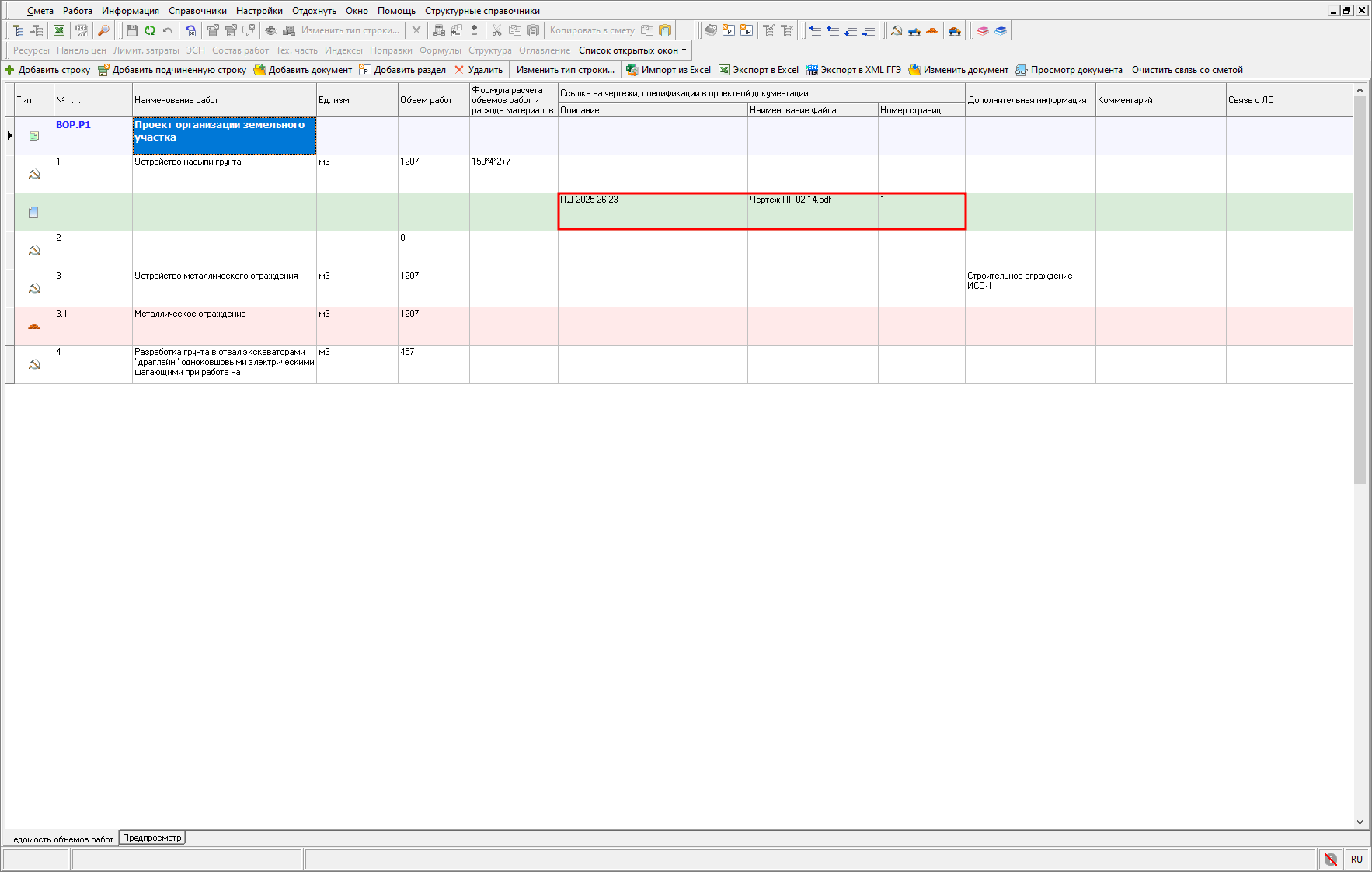The image size is (1372, 872).
Task: Click the orange brick materials icon
Action: pos(932,30)
